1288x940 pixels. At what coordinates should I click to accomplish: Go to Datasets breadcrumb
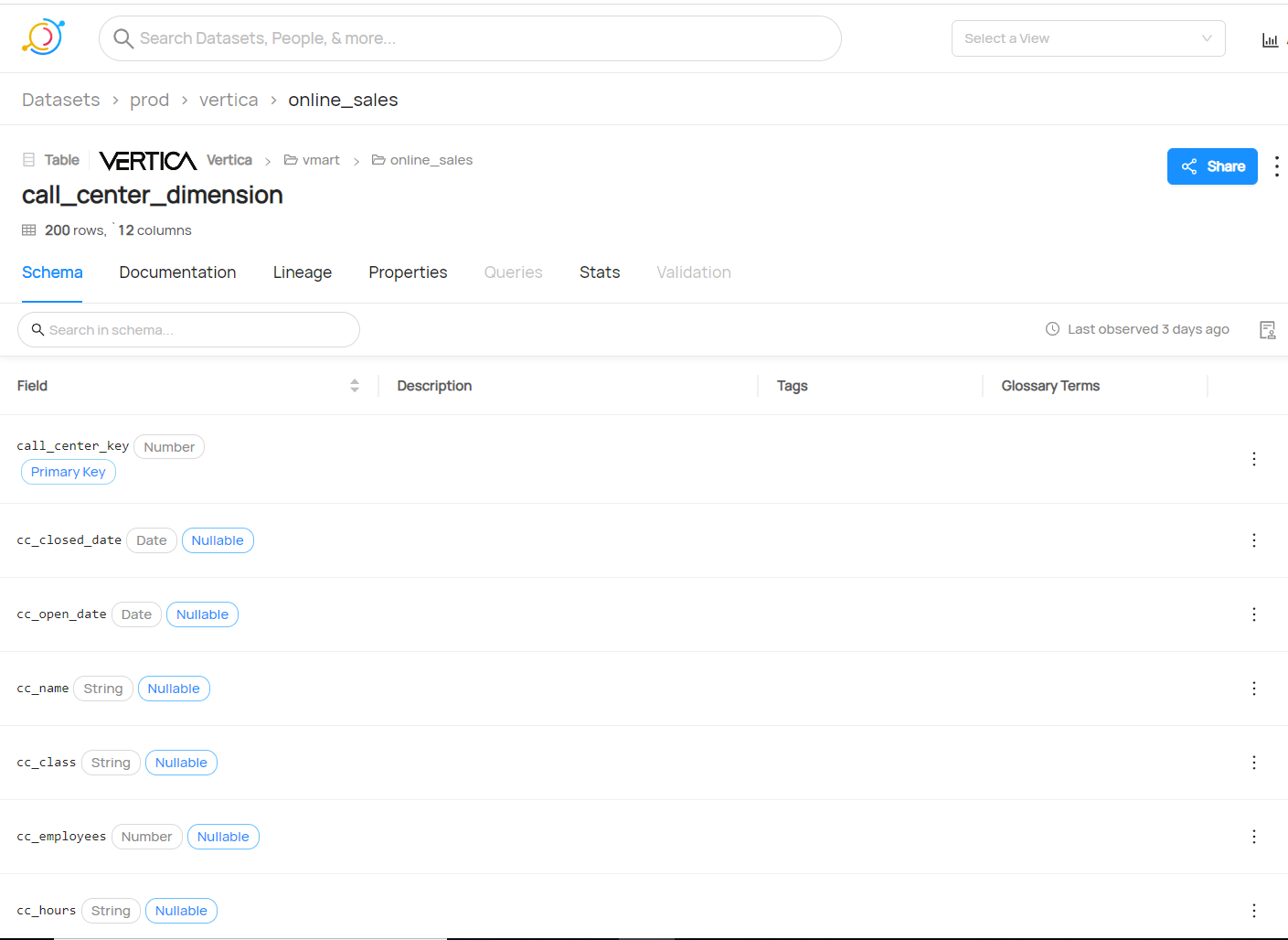61,100
